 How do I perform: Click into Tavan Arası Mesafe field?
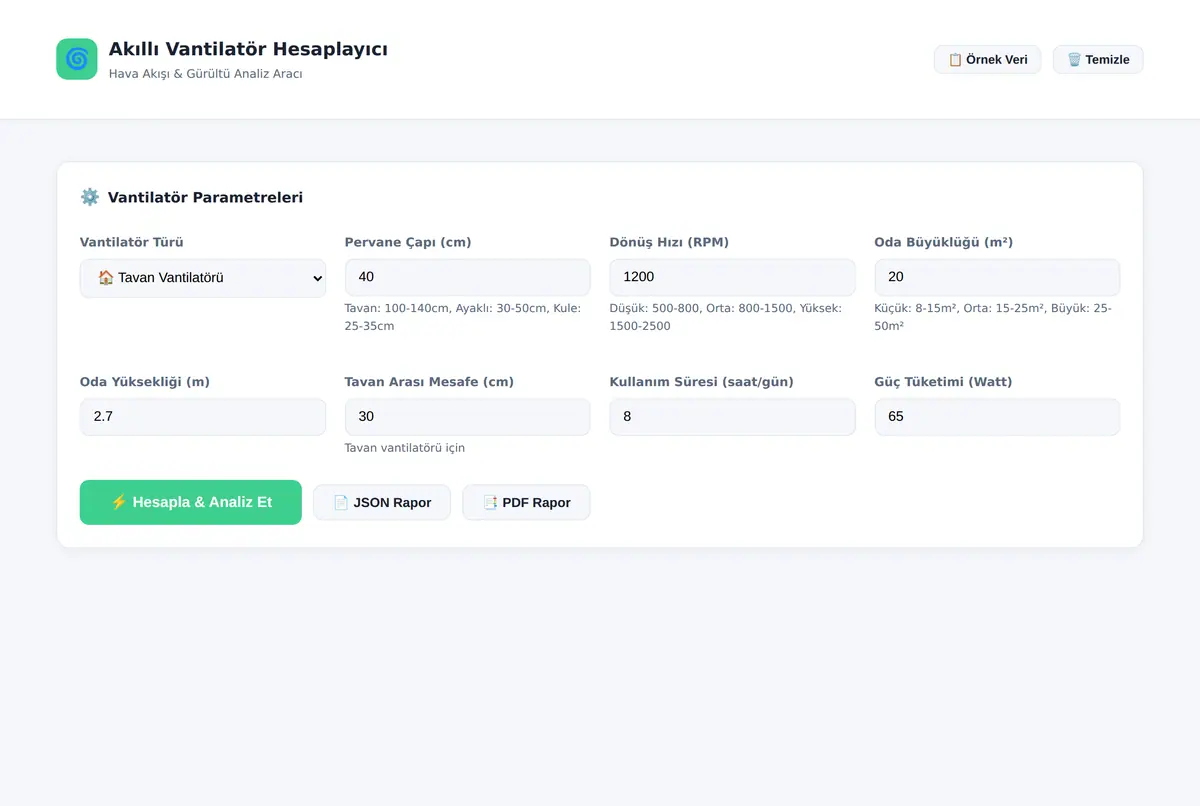point(468,417)
